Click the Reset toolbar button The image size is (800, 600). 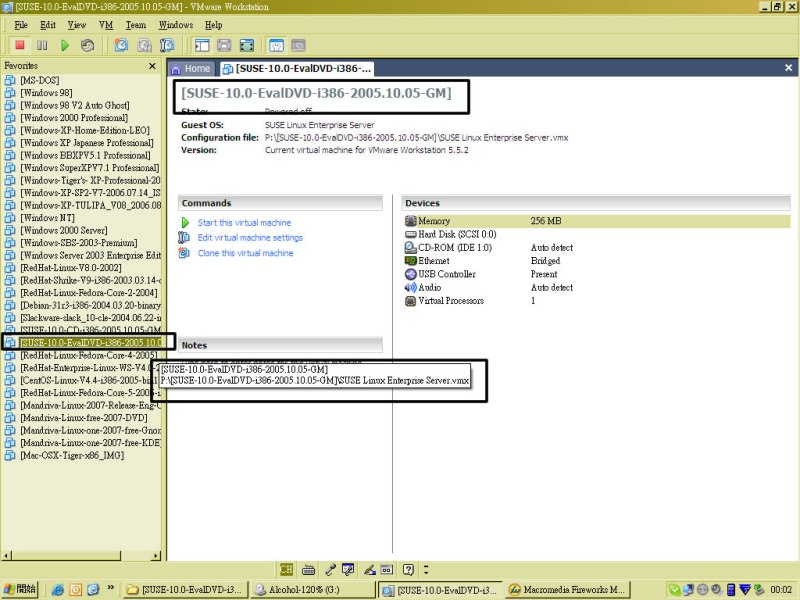[x=87, y=45]
